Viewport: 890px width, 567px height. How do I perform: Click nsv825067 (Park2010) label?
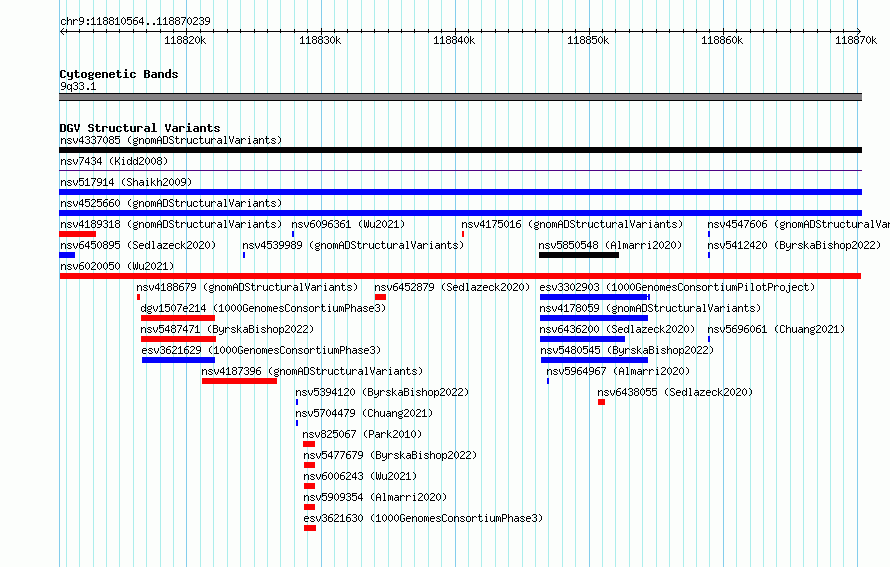pyautogui.click(x=362, y=434)
